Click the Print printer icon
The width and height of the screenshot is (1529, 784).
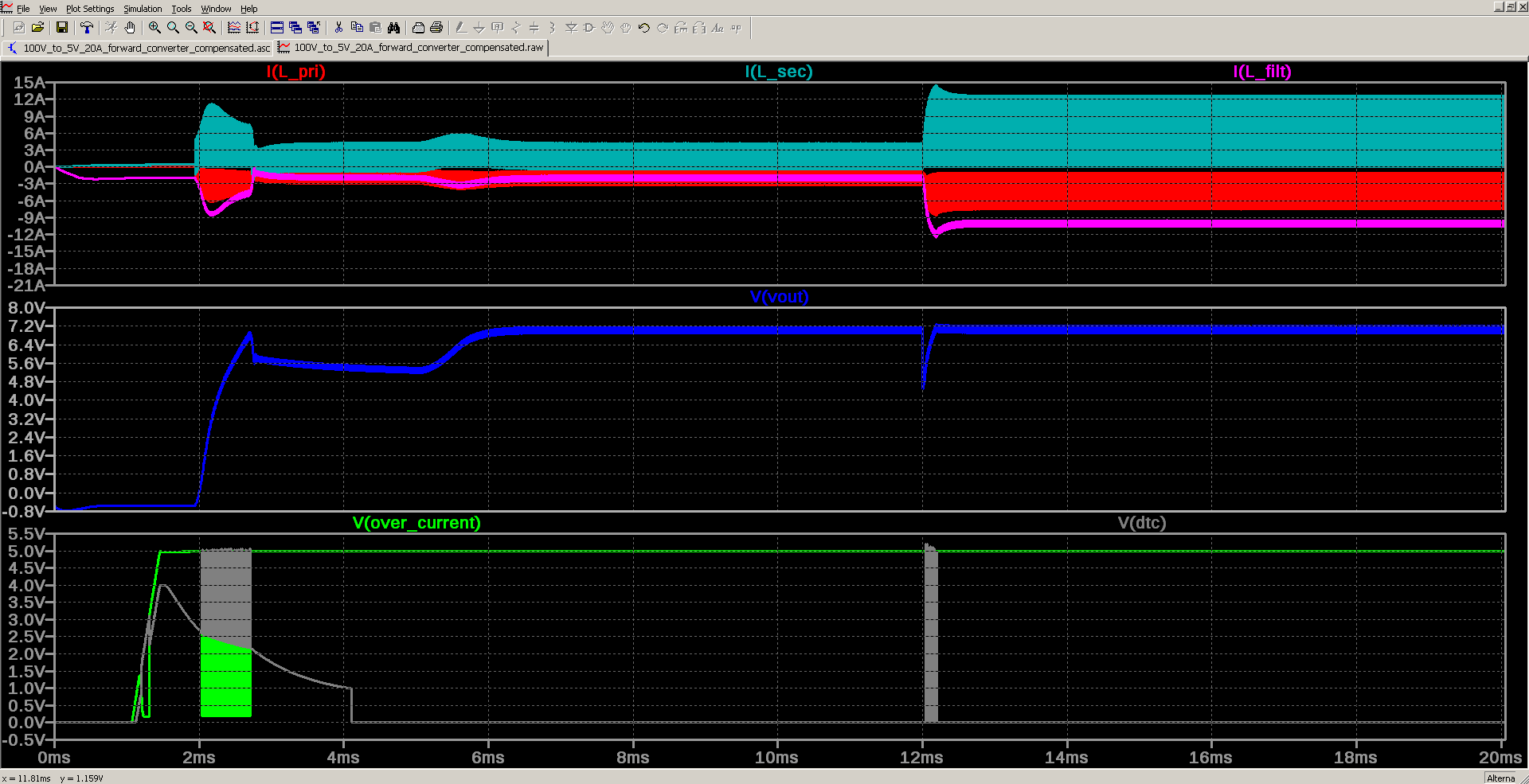[x=436, y=28]
